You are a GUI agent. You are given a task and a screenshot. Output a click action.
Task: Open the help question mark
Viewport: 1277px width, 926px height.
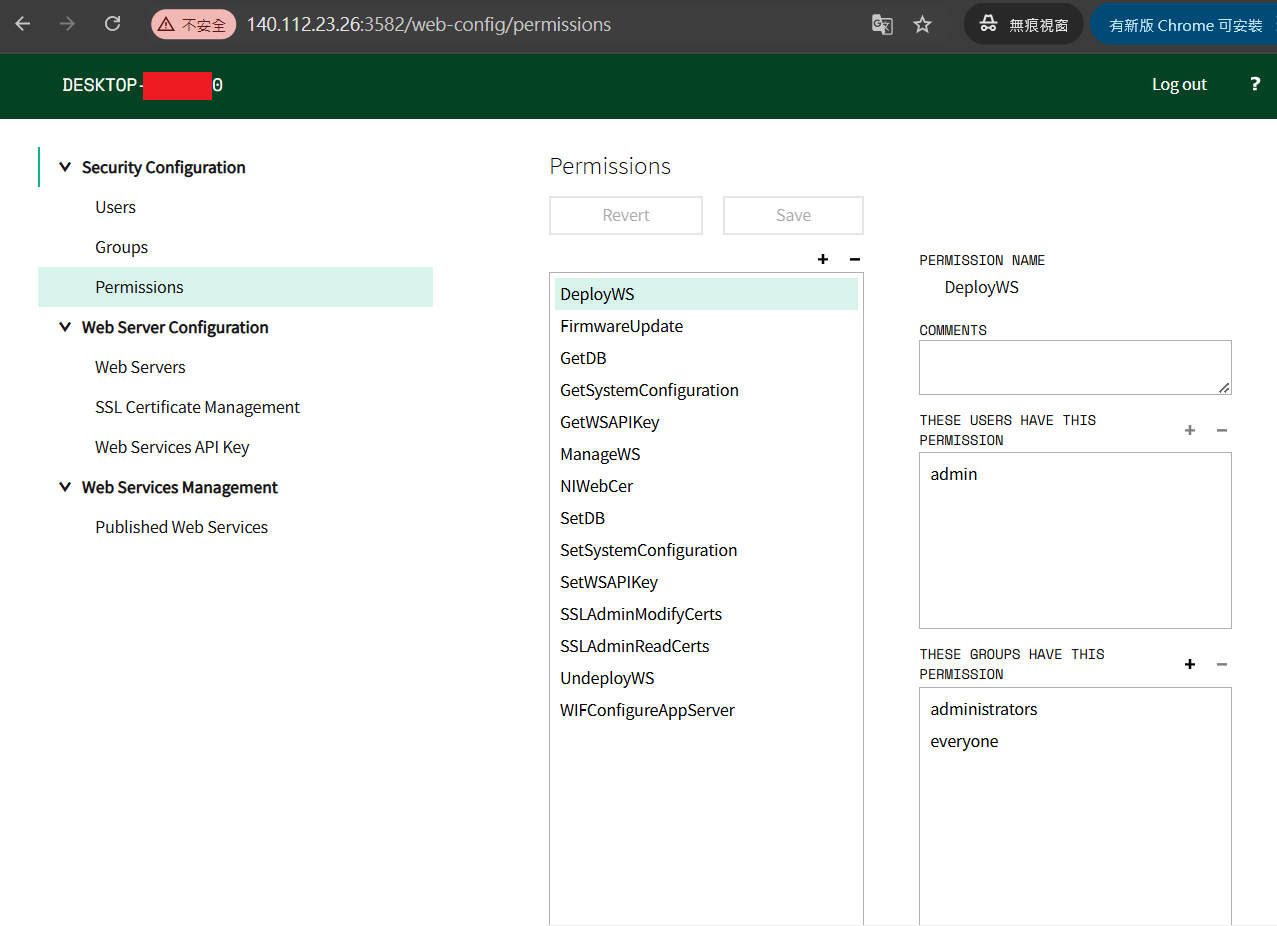coord(1255,84)
